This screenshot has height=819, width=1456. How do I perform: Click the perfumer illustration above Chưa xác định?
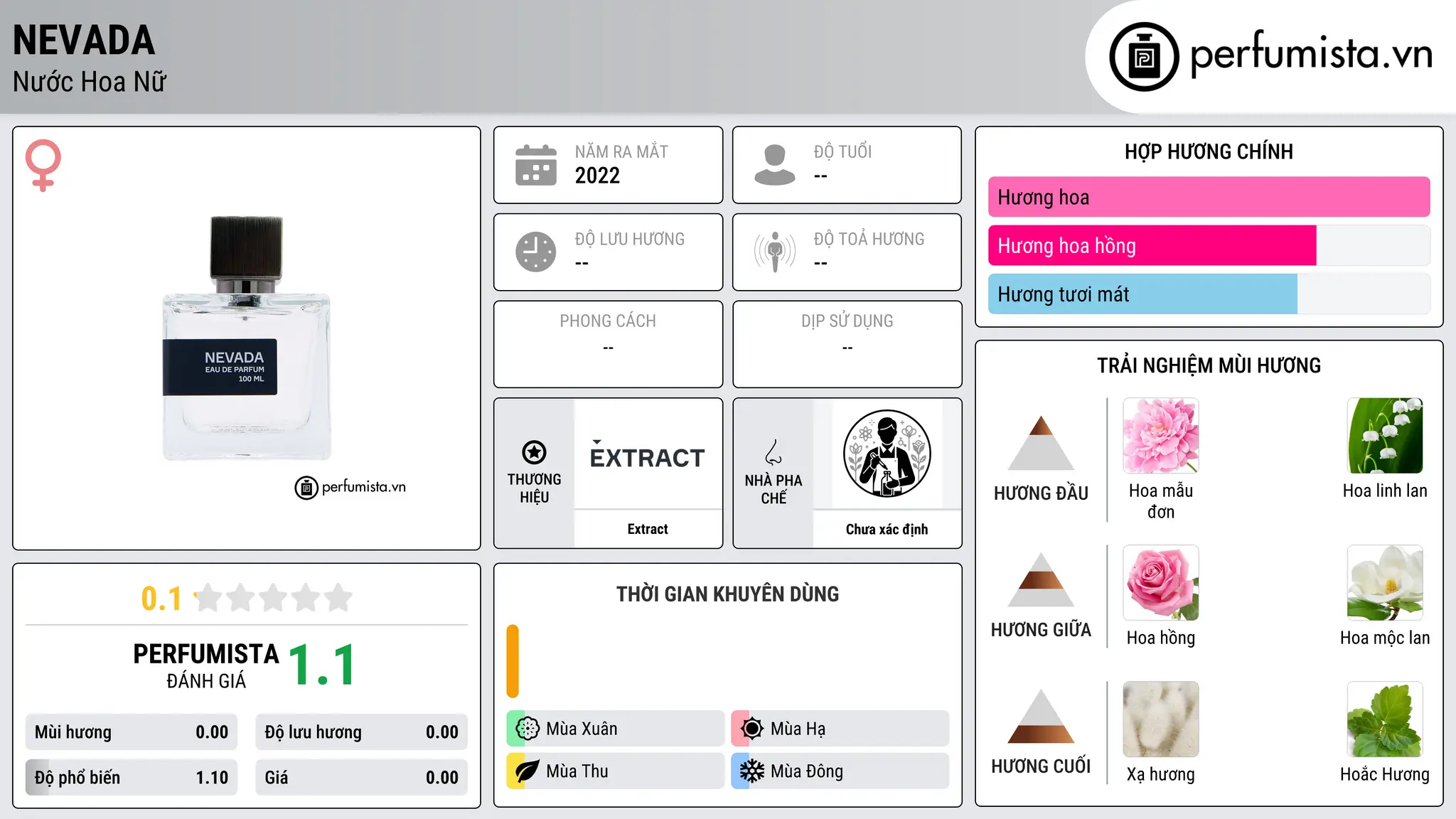click(x=887, y=454)
